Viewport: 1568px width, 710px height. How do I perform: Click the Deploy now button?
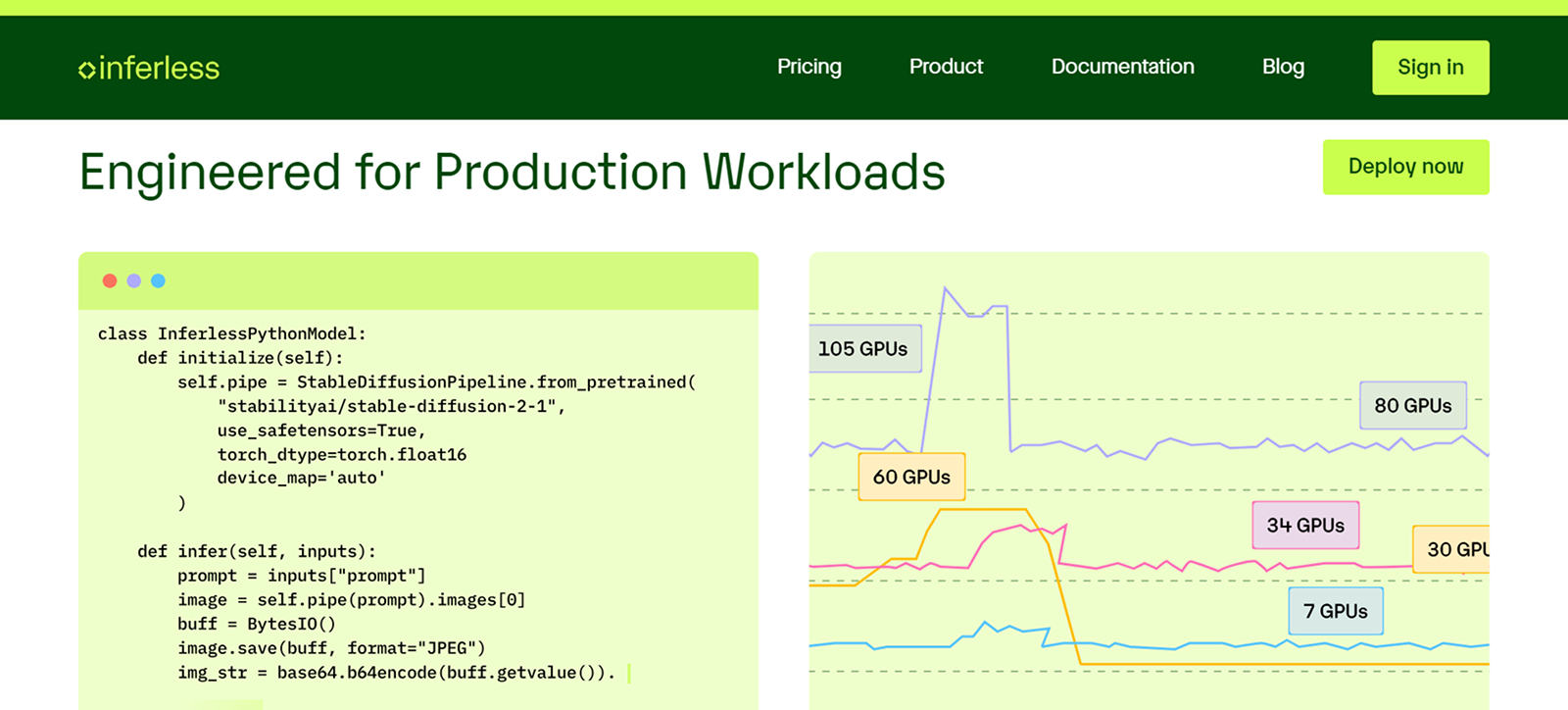[x=1406, y=167]
